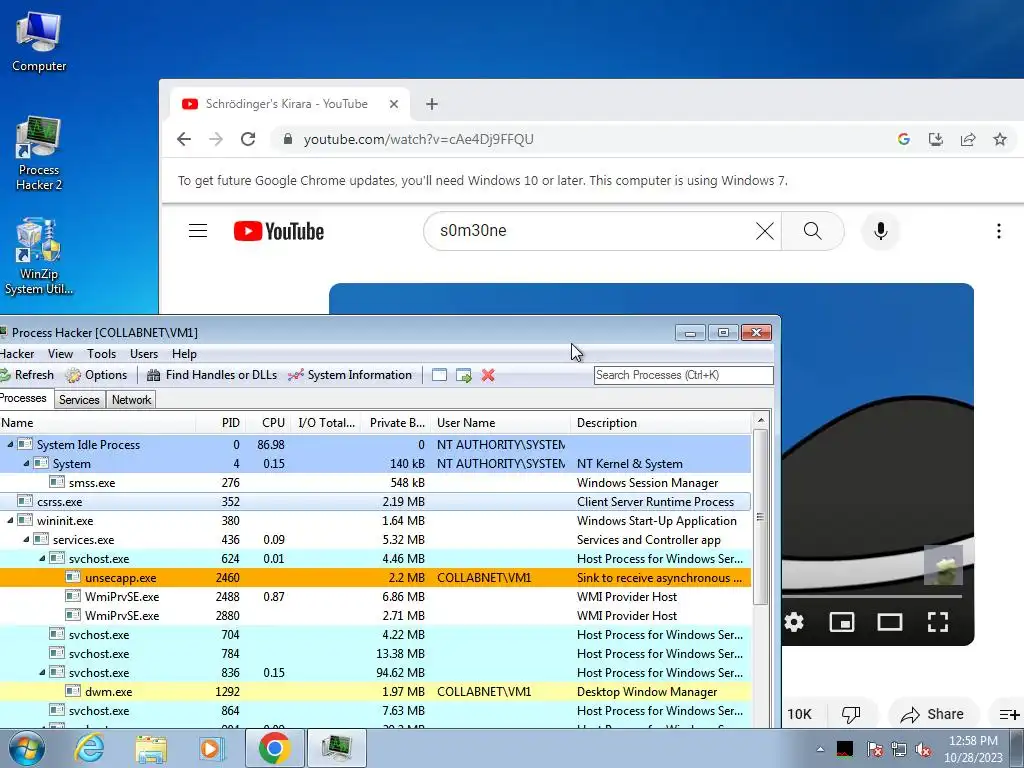Collapse the svchost.exe PID 624 node
This screenshot has width=1024, height=768.
point(42,558)
